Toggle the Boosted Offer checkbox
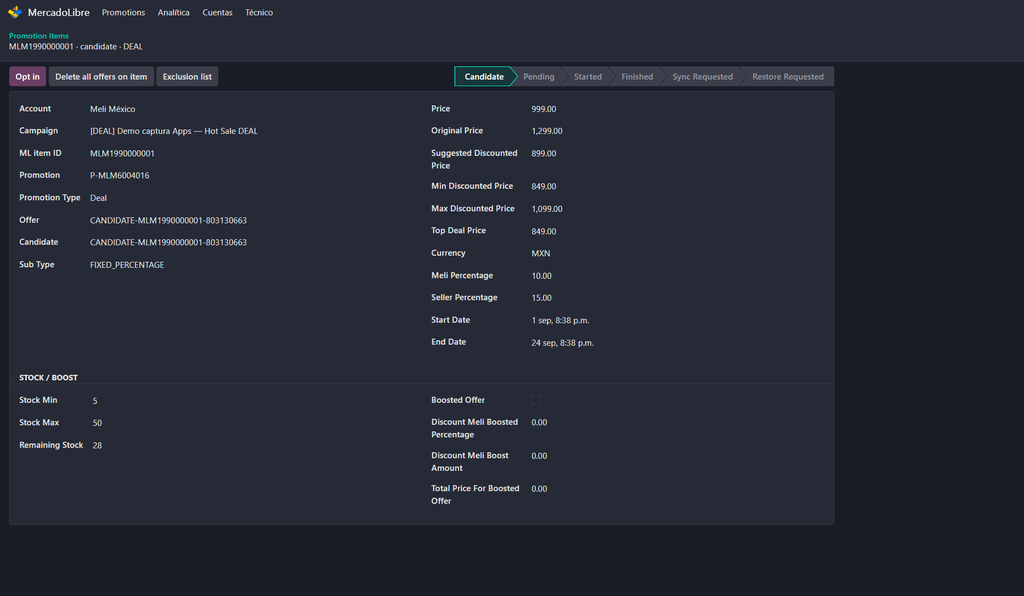Screen dimensions: 1024x596 [536, 400]
